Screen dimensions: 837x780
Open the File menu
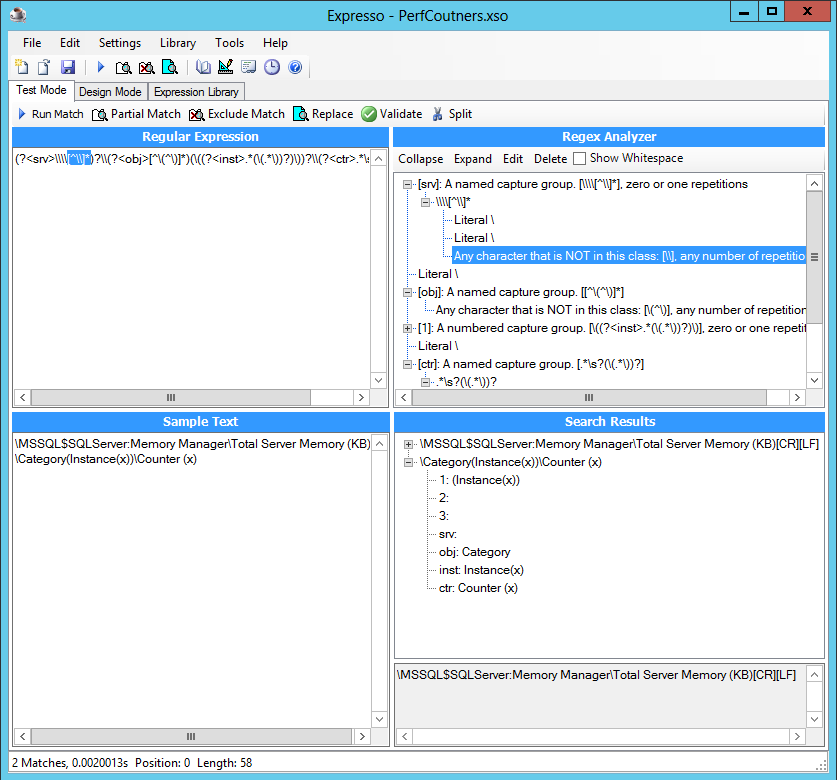coord(32,43)
